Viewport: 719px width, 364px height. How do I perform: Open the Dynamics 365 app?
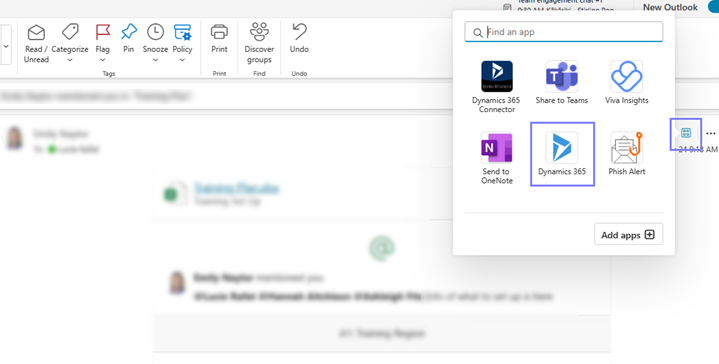coord(562,154)
